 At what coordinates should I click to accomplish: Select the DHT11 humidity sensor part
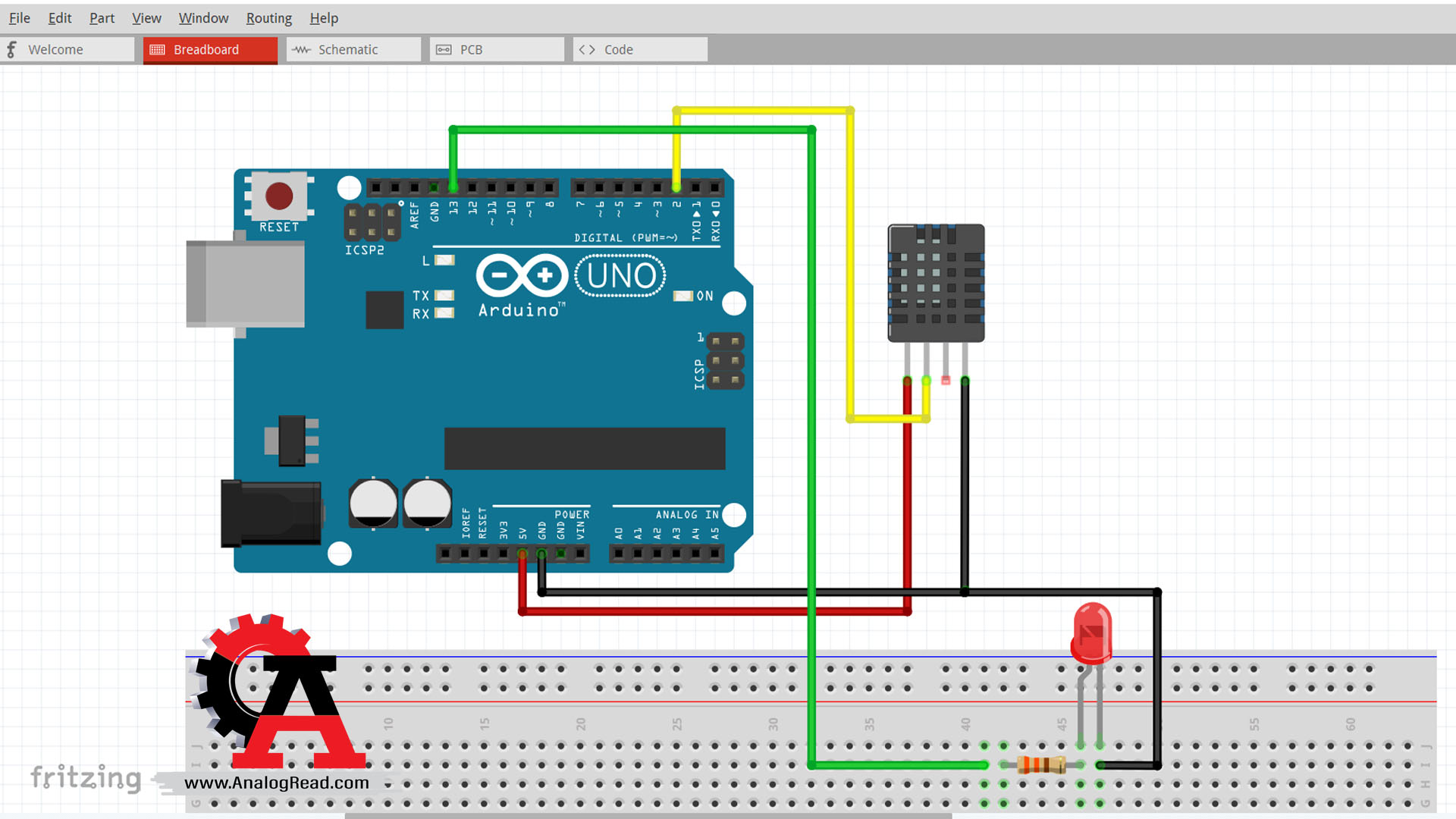936,283
